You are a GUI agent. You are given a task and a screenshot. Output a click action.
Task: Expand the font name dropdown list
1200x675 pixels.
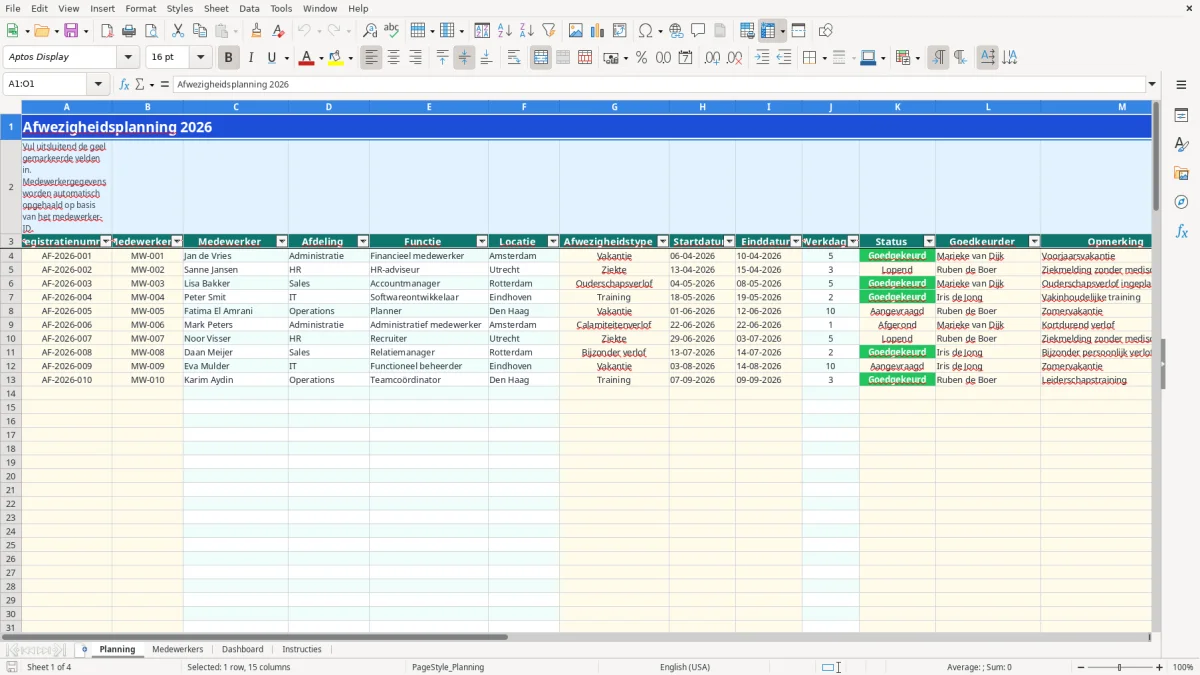128,58
